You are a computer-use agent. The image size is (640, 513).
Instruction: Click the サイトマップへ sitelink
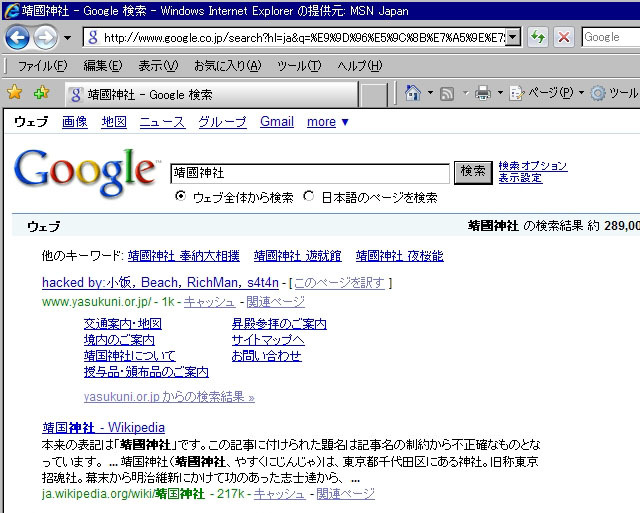[268, 340]
